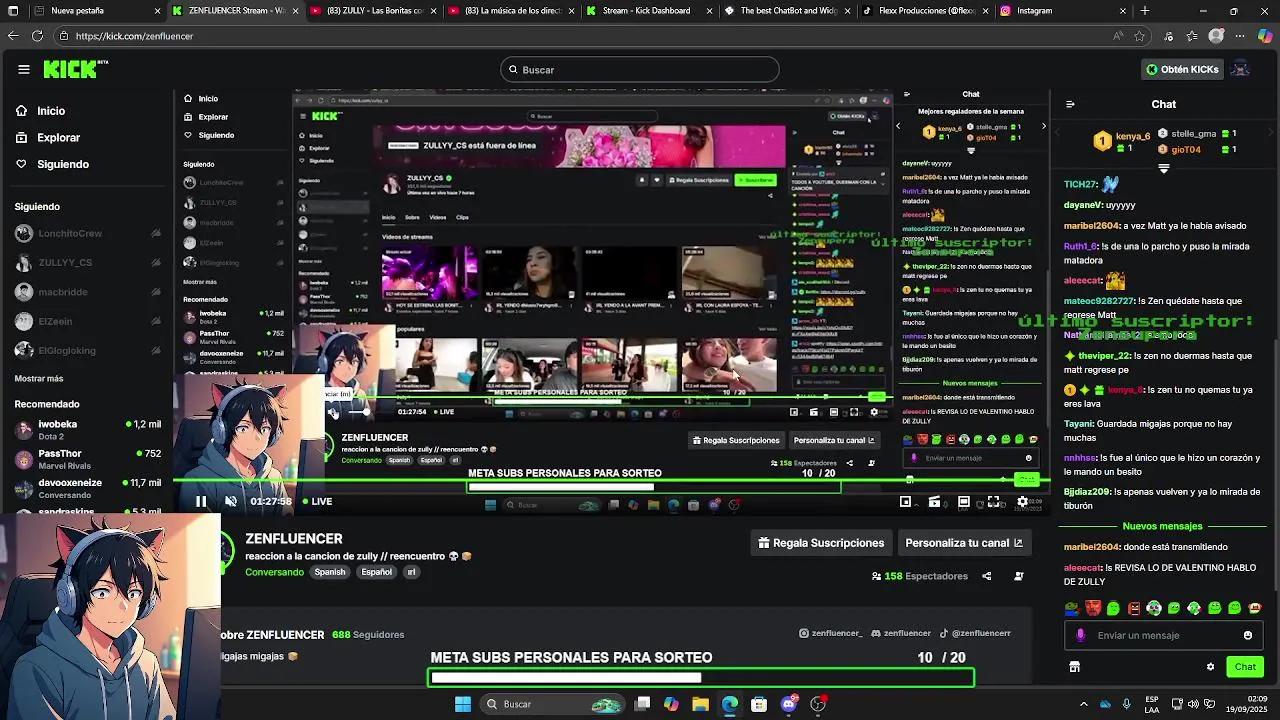
Task: Click the Spanish tag
Action: (x=329, y=572)
